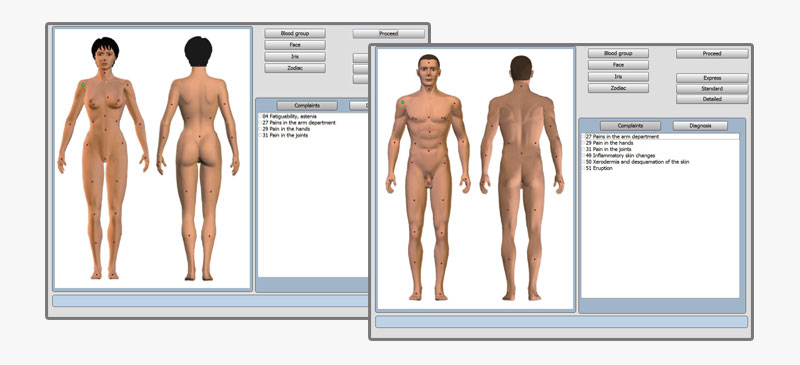Viewport: 800px width, 365px height.
Task: Click green point on female figure's shoulder
Action: pyautogui.click(x=83, y=85)
